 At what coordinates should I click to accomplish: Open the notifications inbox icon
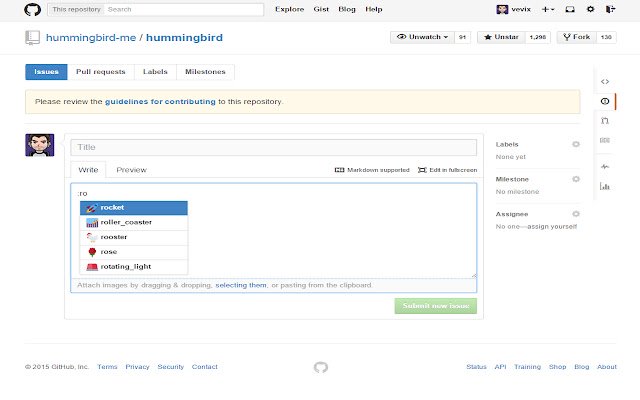570,9
